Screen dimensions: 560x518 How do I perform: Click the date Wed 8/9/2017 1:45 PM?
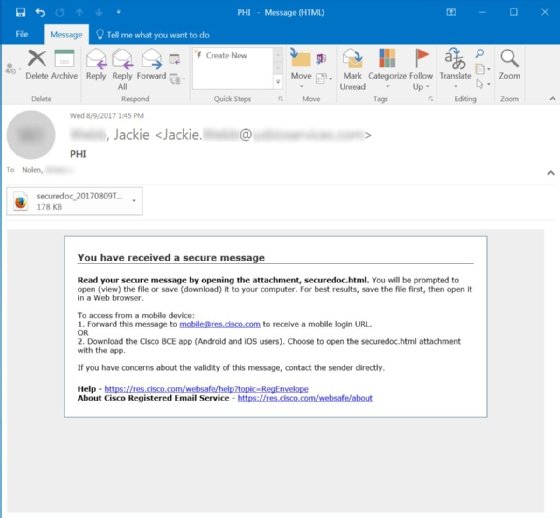click(106, 115)
